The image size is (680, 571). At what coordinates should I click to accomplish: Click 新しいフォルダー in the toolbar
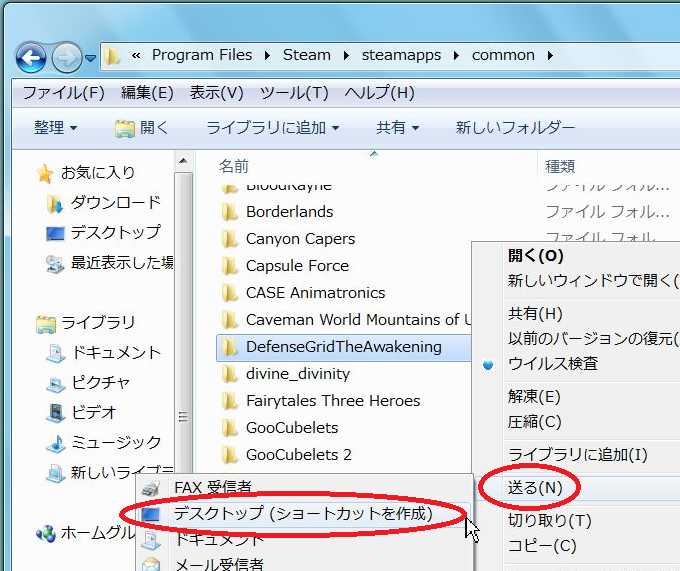(x=515, y=127)
